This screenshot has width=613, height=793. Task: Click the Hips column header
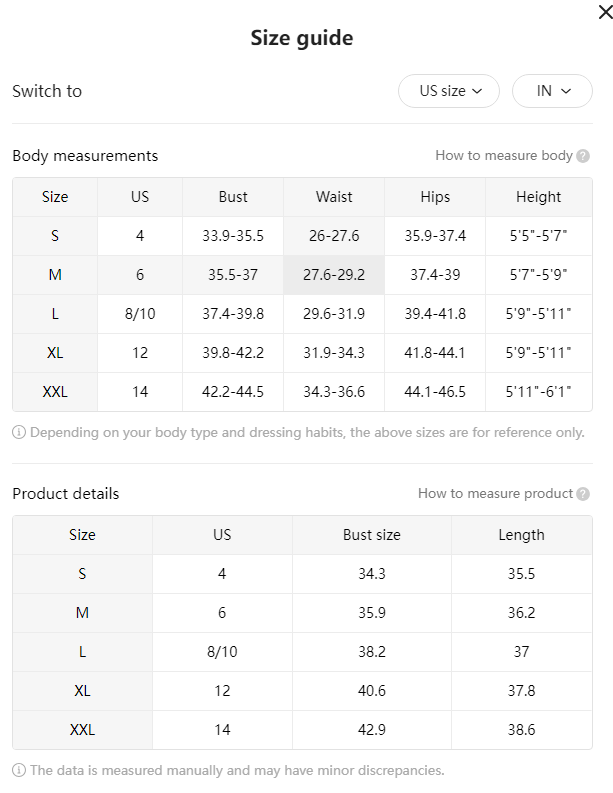coord(435,197)
